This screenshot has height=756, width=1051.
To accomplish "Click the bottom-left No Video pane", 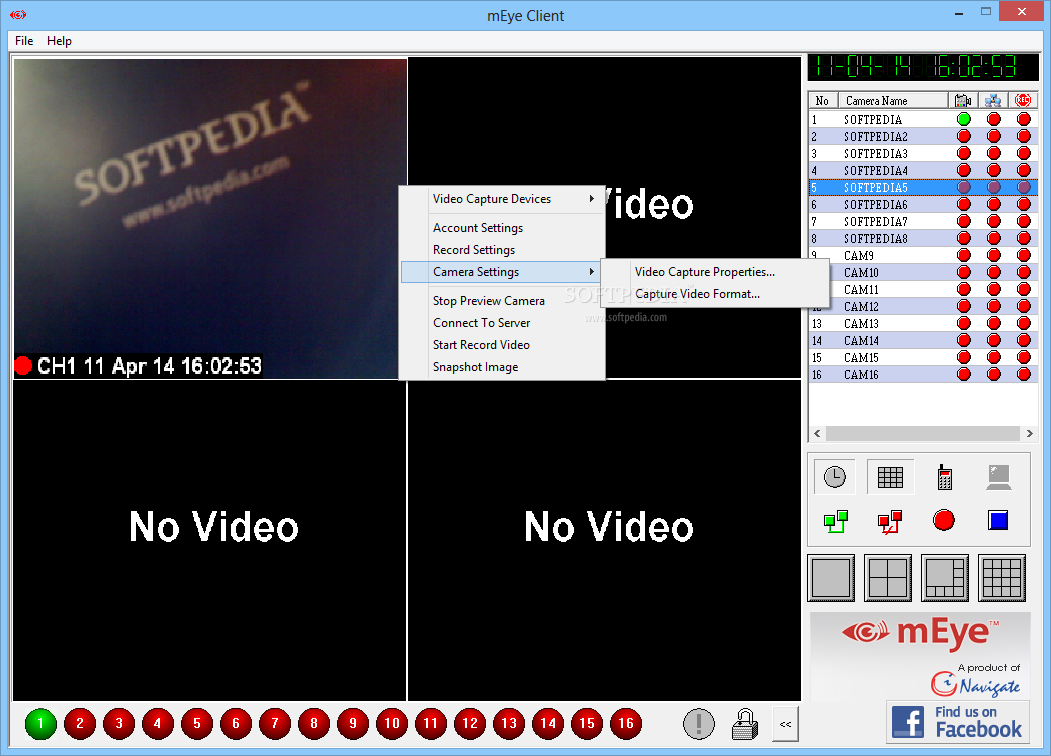I will pyautogui.click(x=210, y=540).
